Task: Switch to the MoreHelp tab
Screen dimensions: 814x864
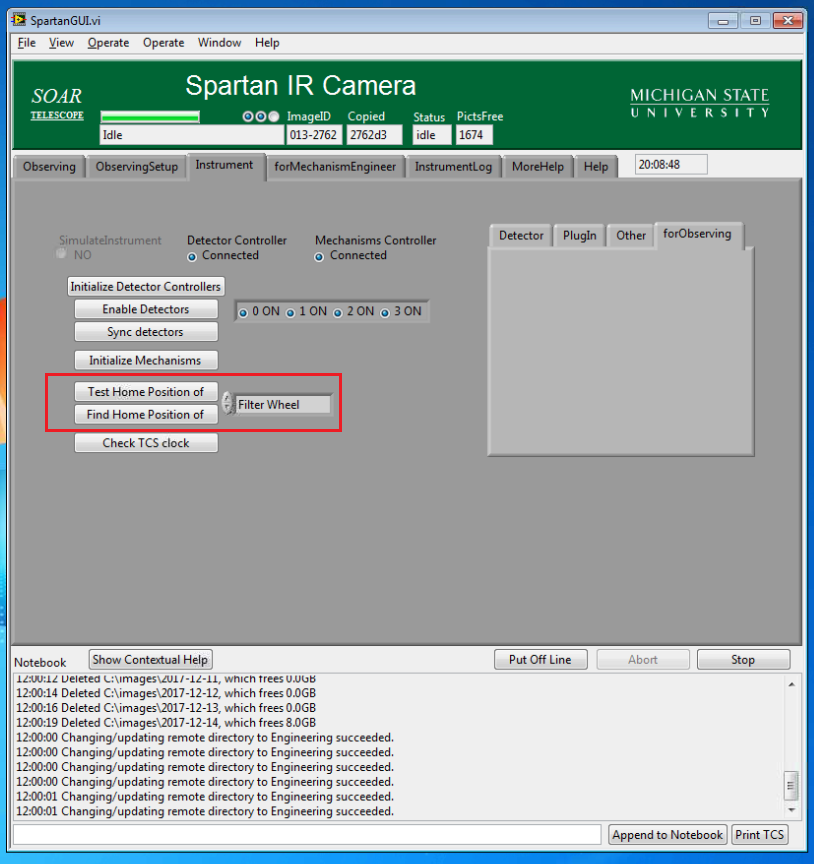Action: point(537,166)
